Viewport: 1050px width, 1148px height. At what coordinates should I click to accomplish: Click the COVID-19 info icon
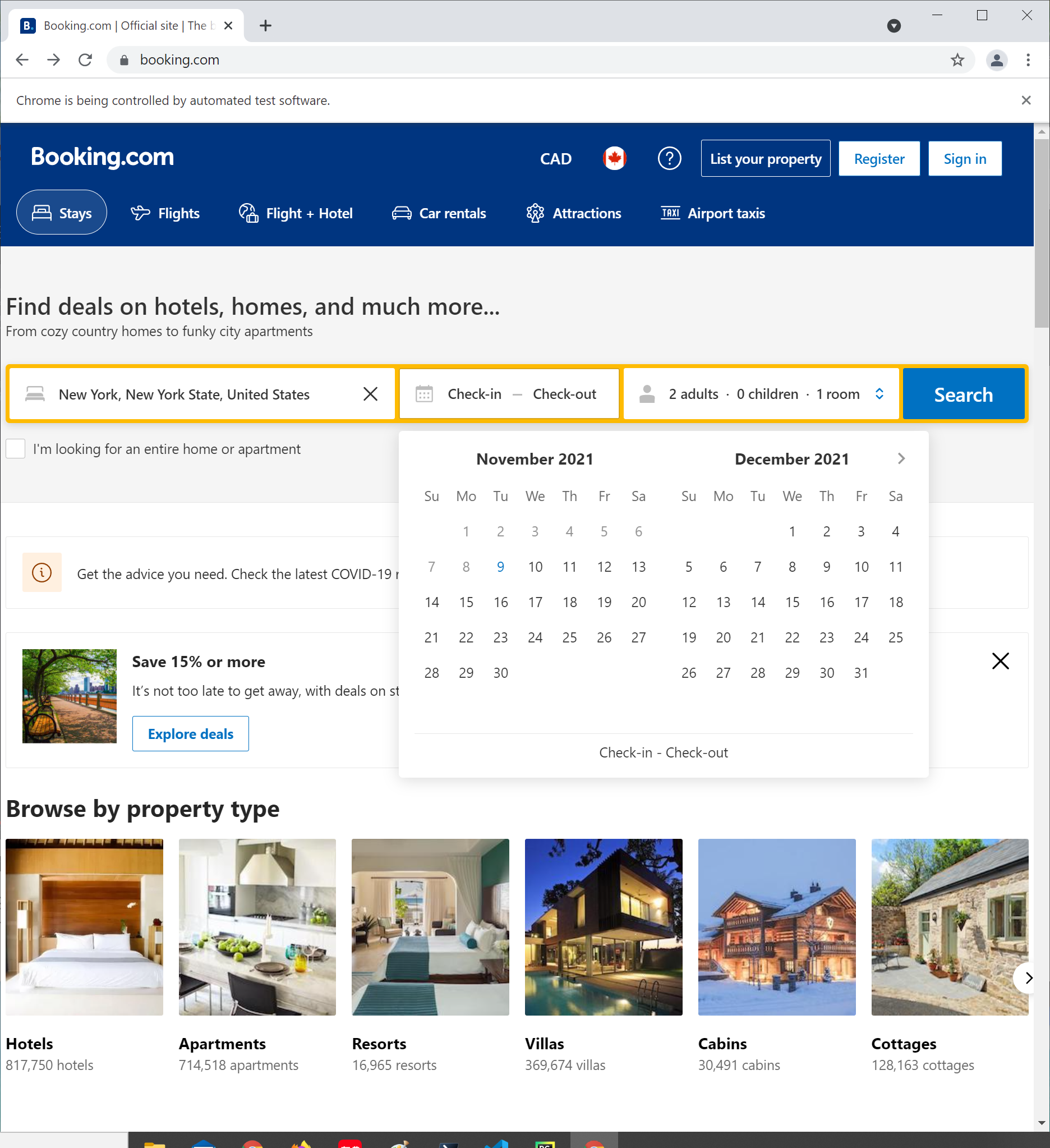pos(42,572)
